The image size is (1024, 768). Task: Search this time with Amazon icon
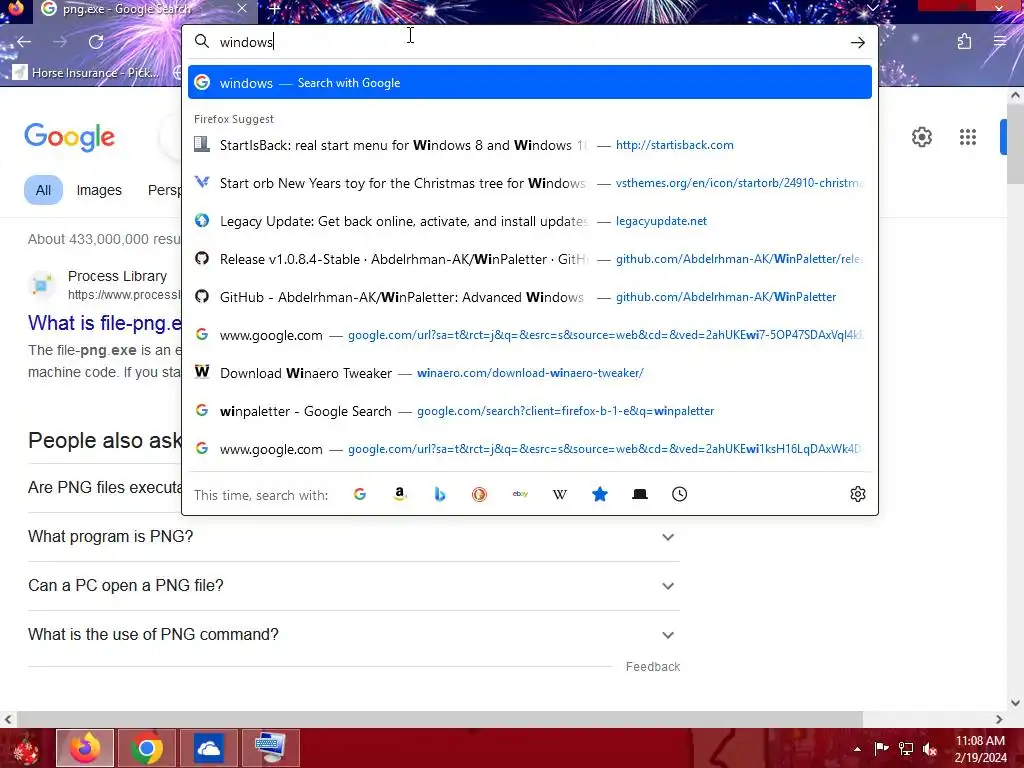(x=400, y=494)
